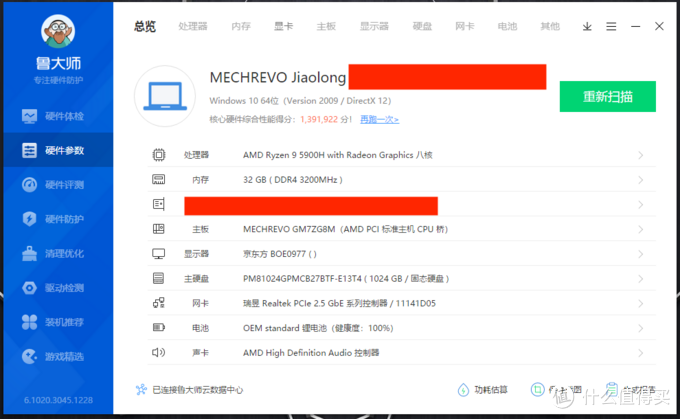Open the hamburger menu icon

click(611, 27)
